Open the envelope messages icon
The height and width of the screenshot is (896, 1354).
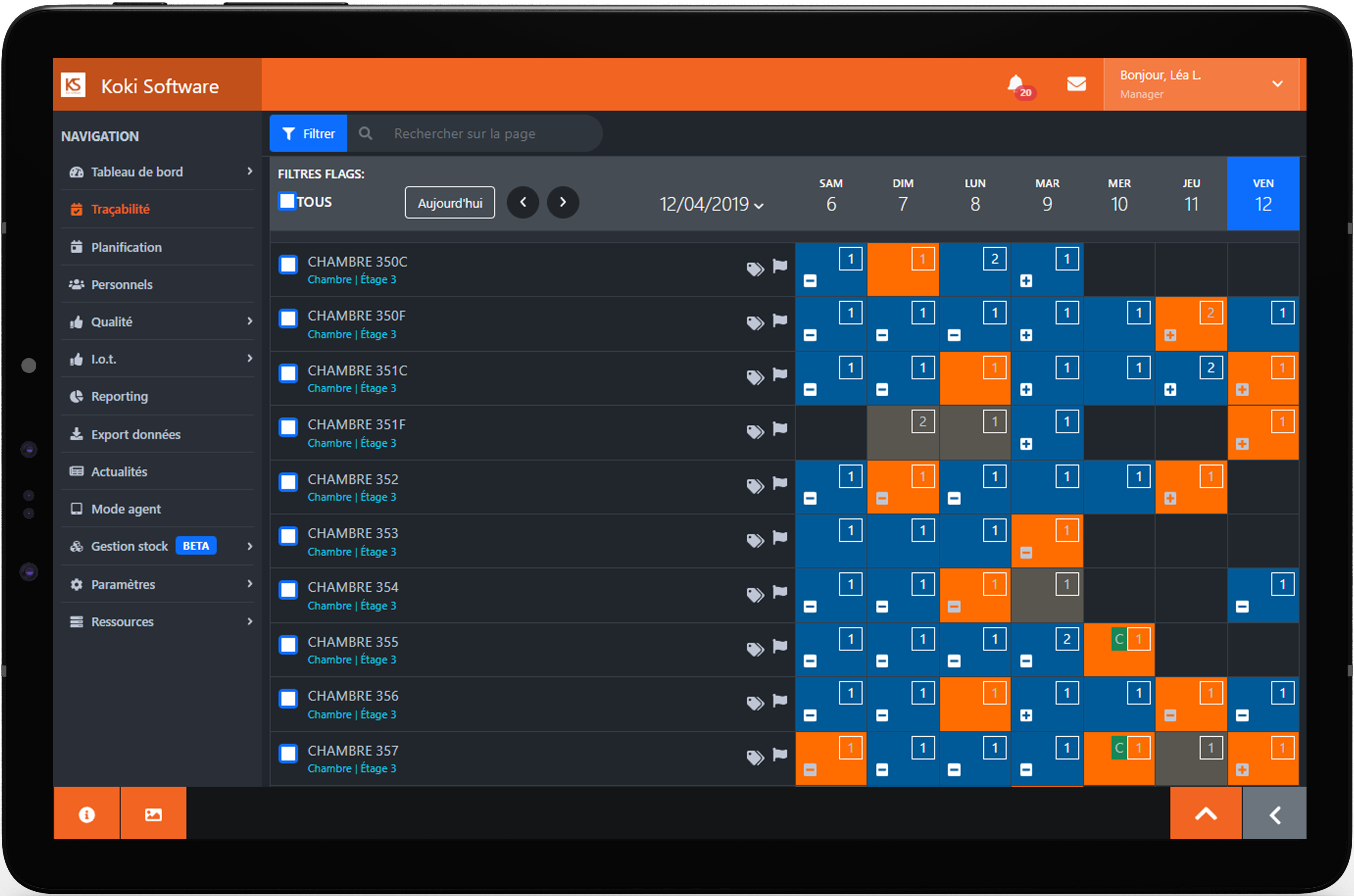click(1076, 84)
